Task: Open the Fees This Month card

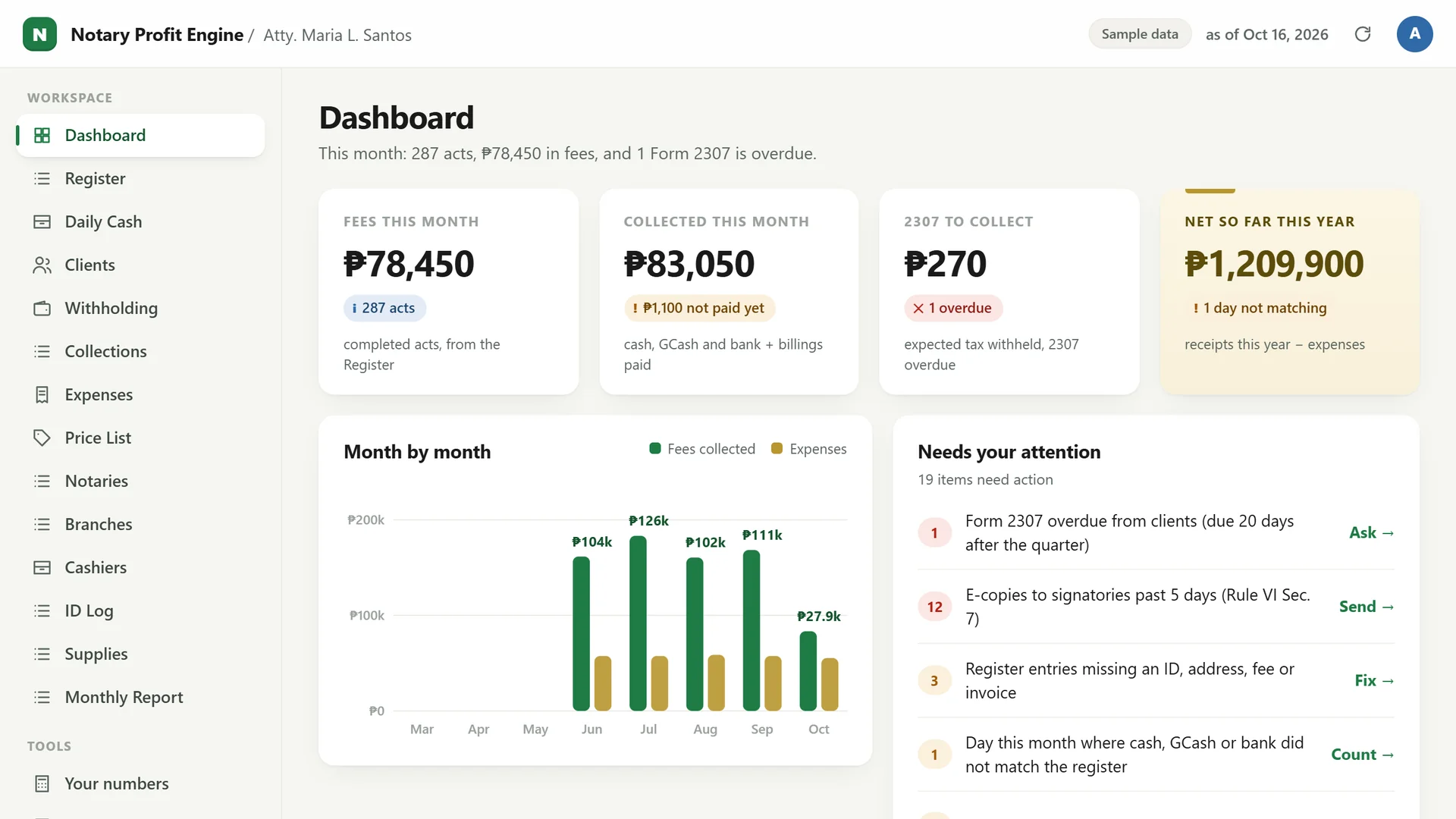Action: [x=448, y=292]
